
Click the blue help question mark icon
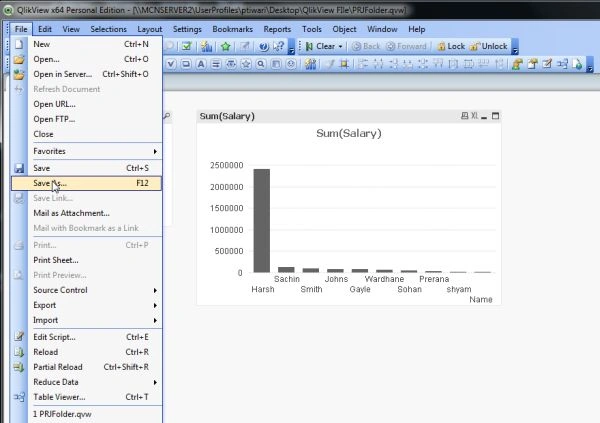click(x=263, y=46)
